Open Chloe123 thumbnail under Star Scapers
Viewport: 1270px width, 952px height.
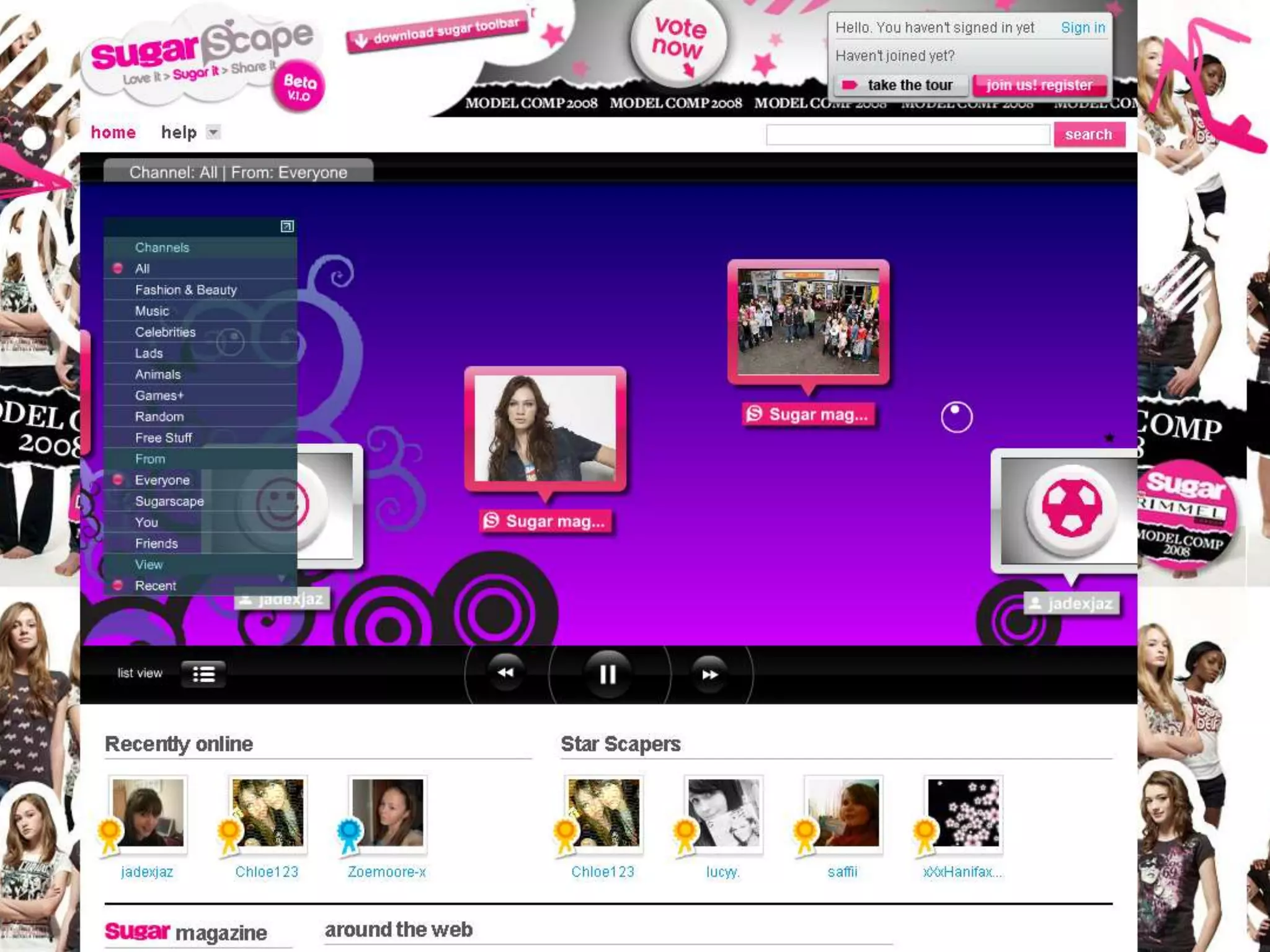point(603,813)
